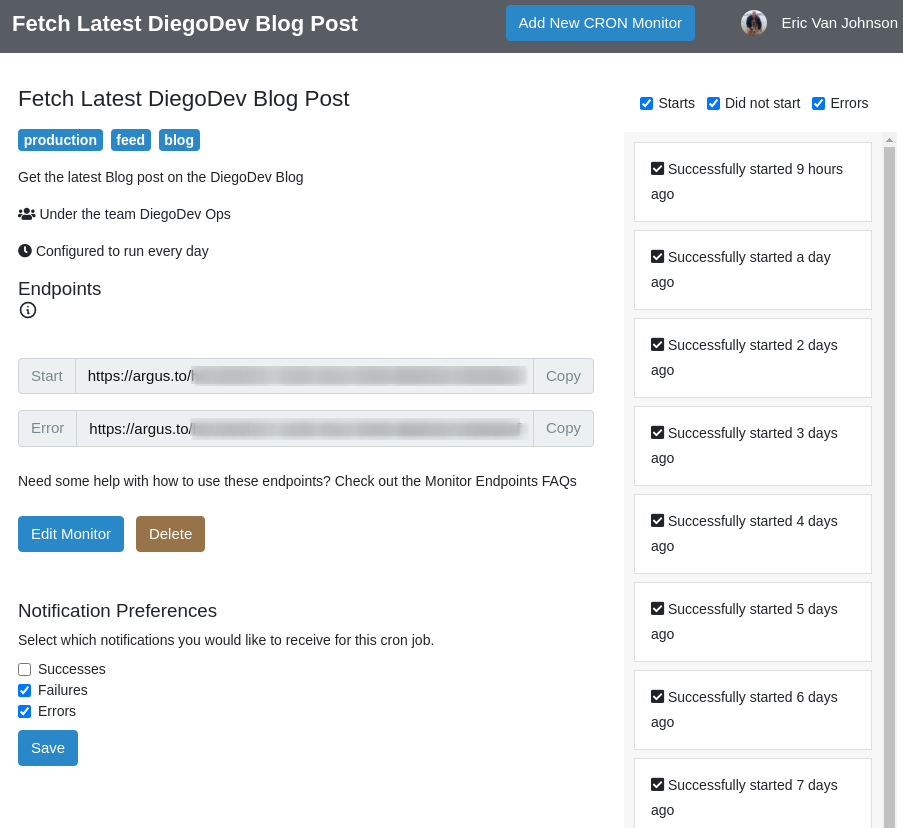
Task: Click the event list scrollbar up arrow
Action: (889, 140)
